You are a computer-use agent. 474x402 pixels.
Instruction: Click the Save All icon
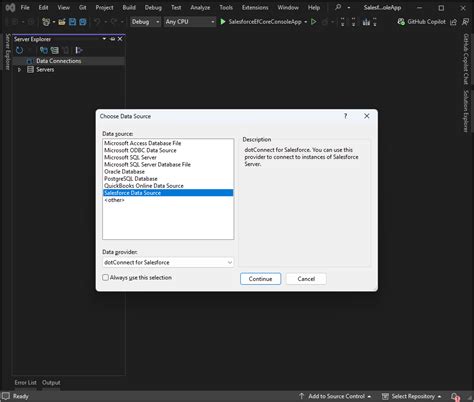click(x=83, y=22)
